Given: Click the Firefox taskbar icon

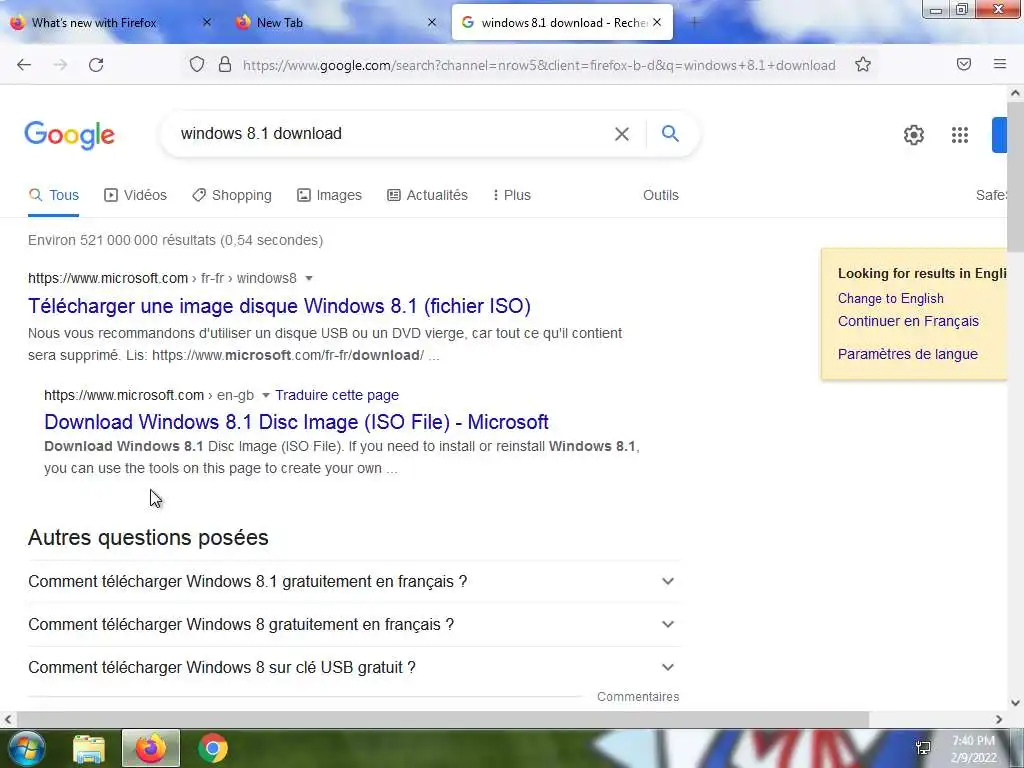Looking at the screenshot, I should (151, 748).
